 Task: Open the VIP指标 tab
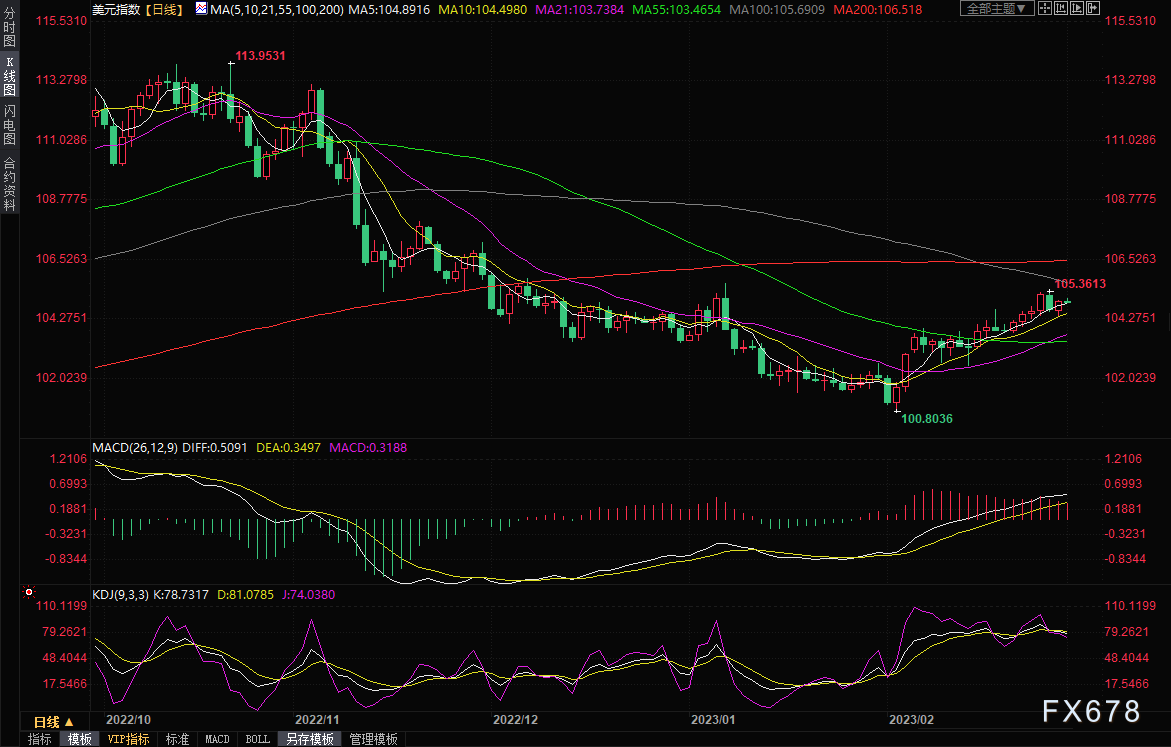coord(128,739)
